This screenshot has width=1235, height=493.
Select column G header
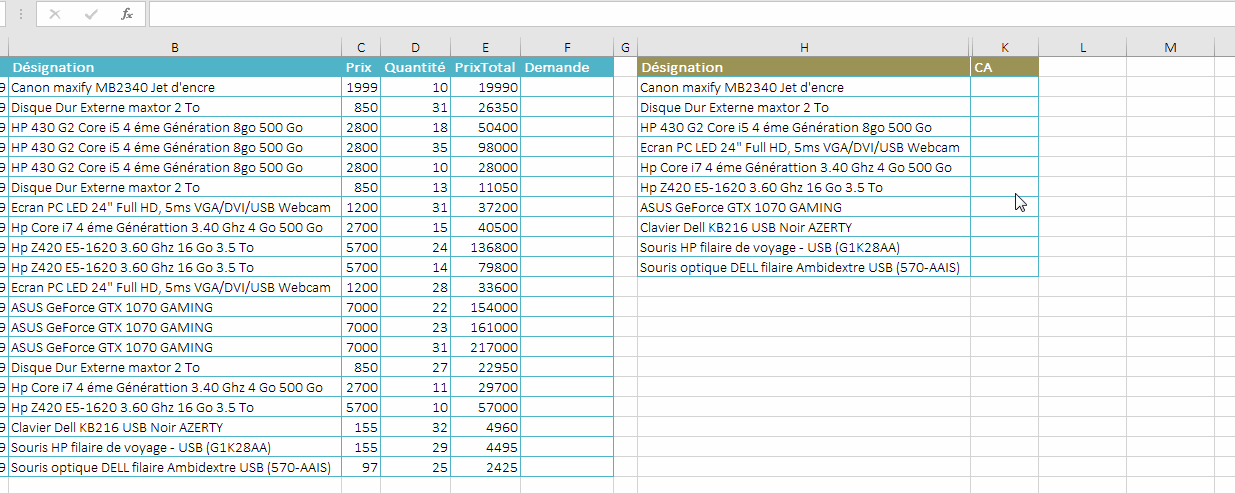624,47
